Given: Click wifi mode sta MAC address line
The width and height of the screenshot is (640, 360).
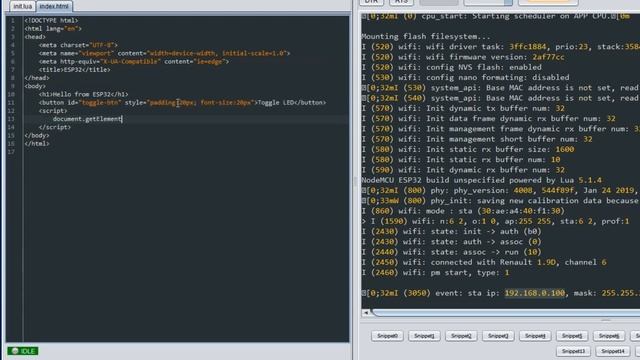Looking at the screenshot, I should [x=463, y=211].
